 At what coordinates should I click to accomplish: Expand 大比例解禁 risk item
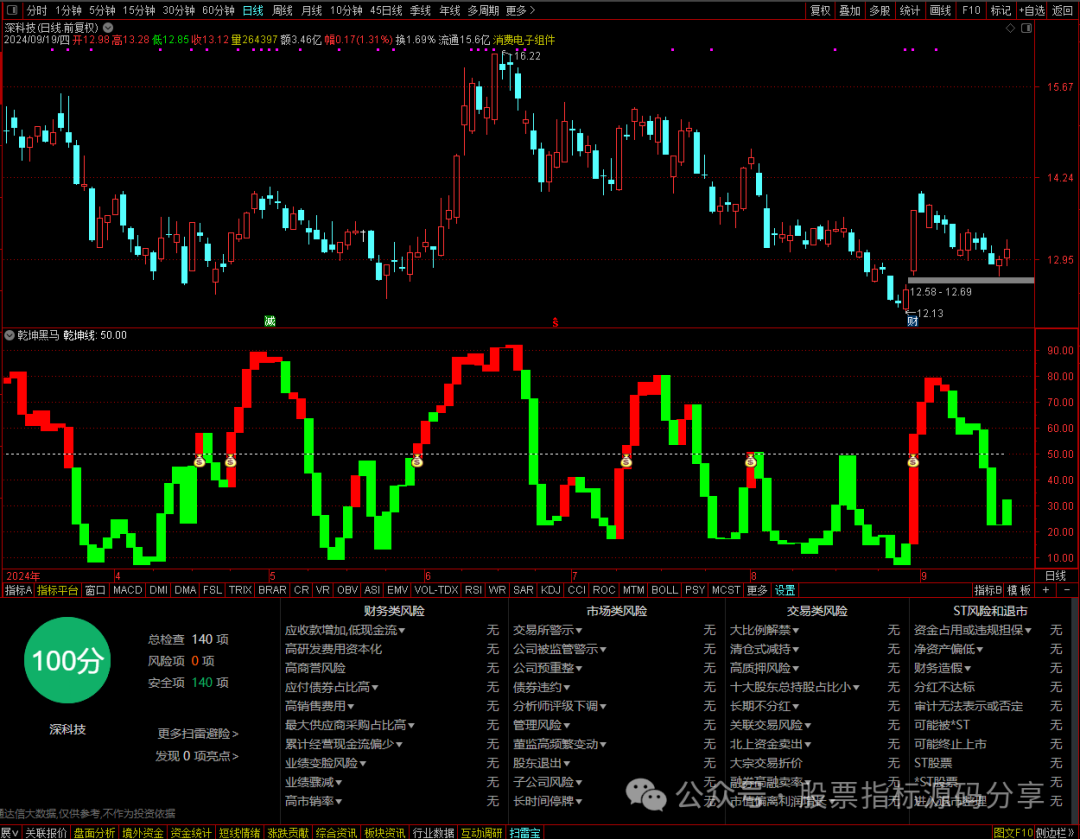[x=765, y=630]
